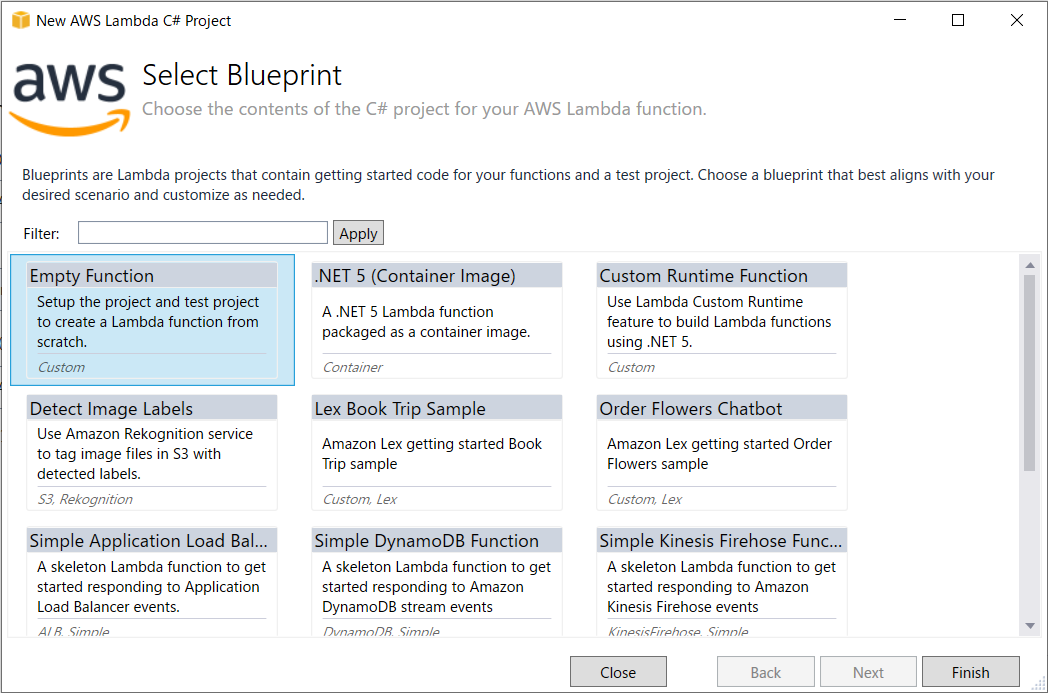
Task: Click the 'S3, Rekognition' tag text
Action: pyautogui.click(x=85, y=499)
